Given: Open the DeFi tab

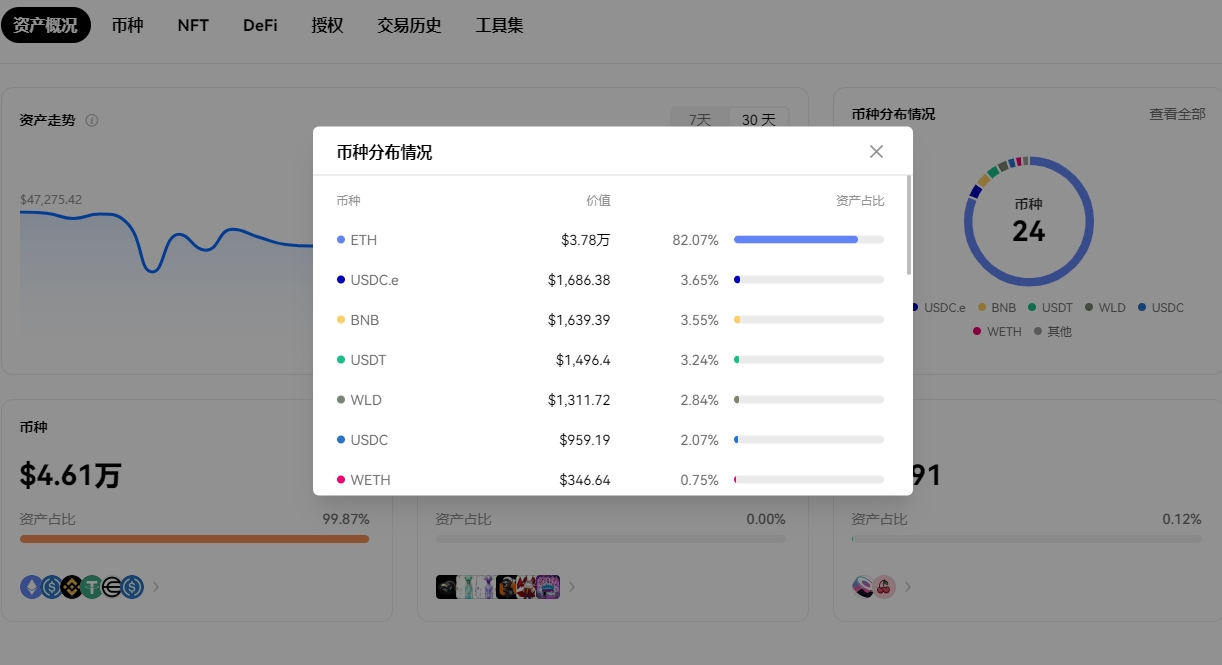Looking at the screenshot, I should tap(260, 25).
